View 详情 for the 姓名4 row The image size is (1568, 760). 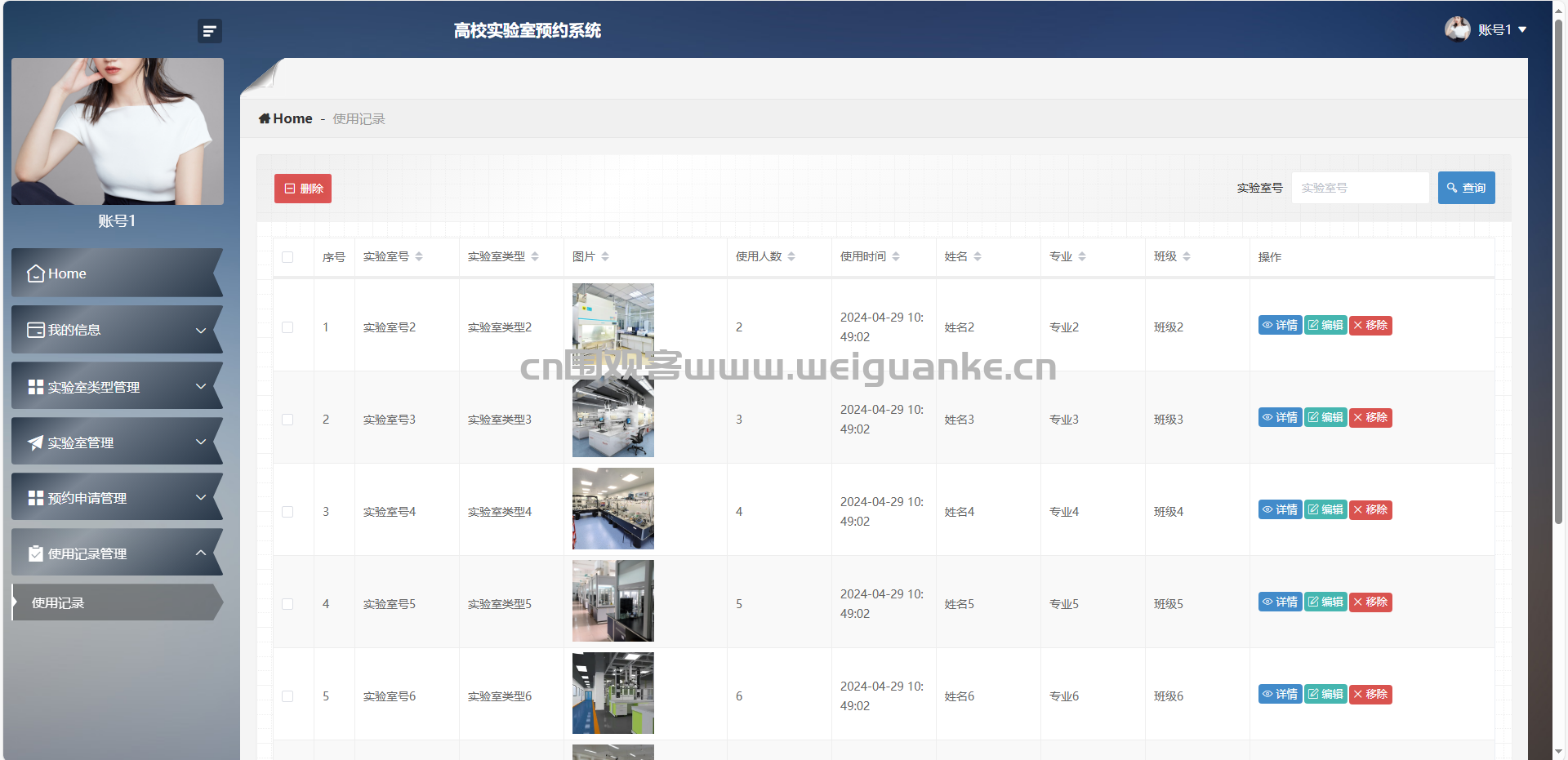(x=1280, y=509)
